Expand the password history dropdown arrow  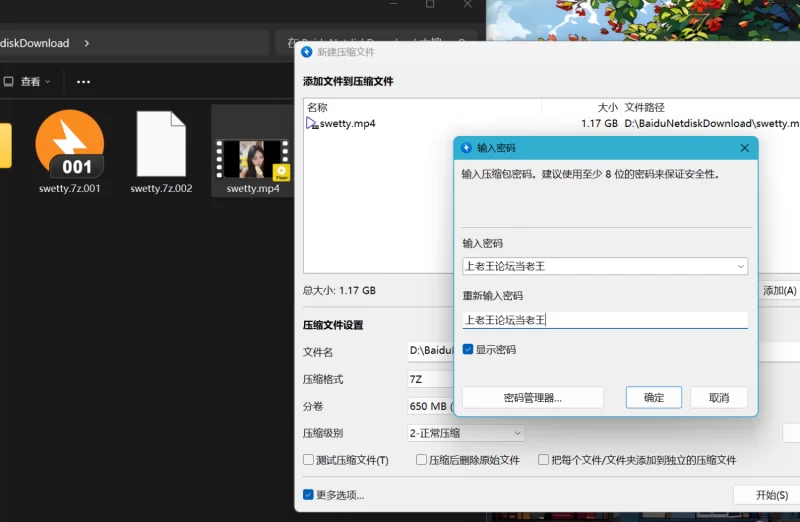point(740,266)
